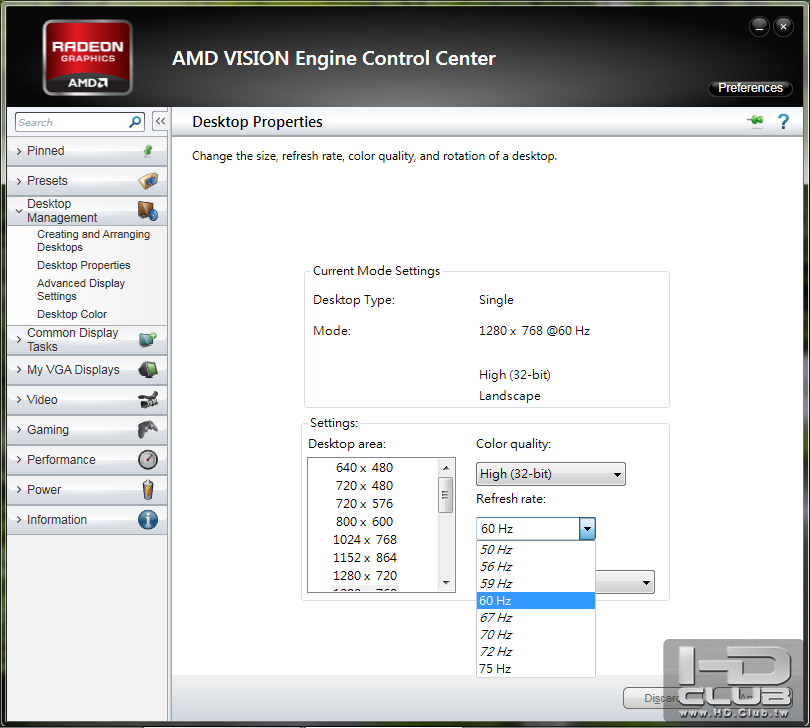This screenshot has width=810, height=728.
Task: Click the Gaming controller icon
Action: (x=148, y=429)
